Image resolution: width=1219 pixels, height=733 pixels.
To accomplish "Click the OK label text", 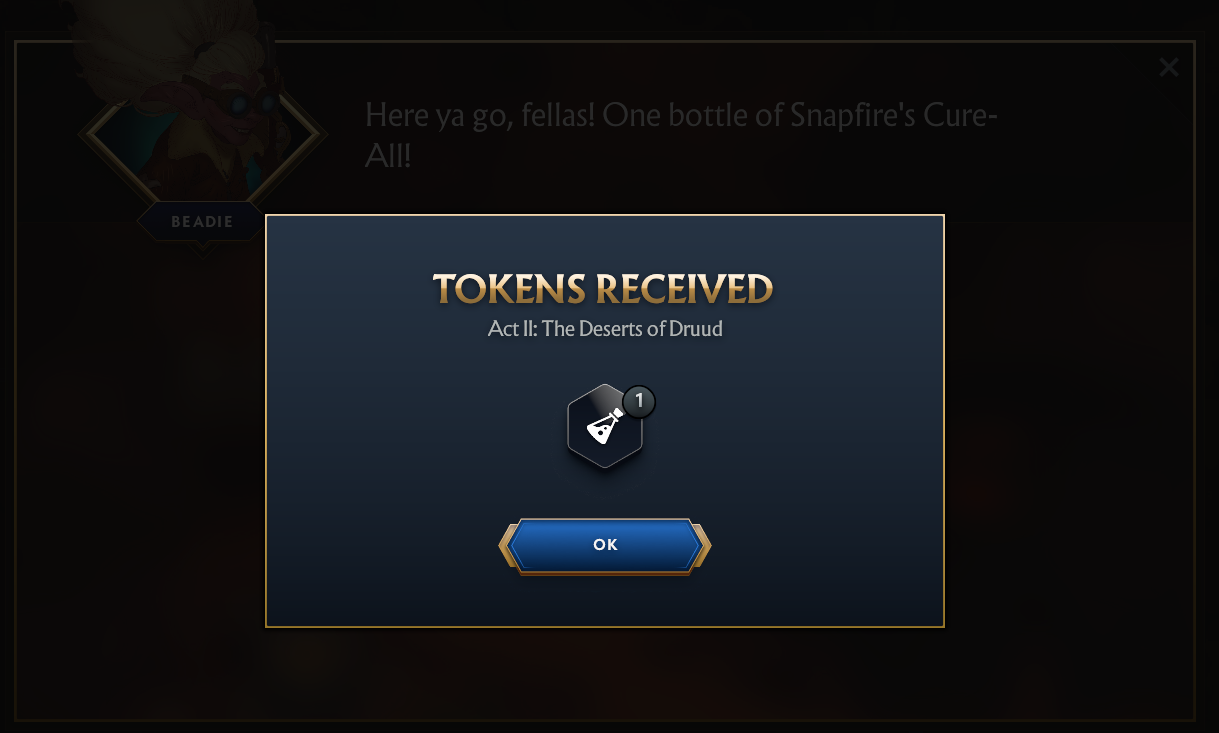I will click(x=605, y=545).
